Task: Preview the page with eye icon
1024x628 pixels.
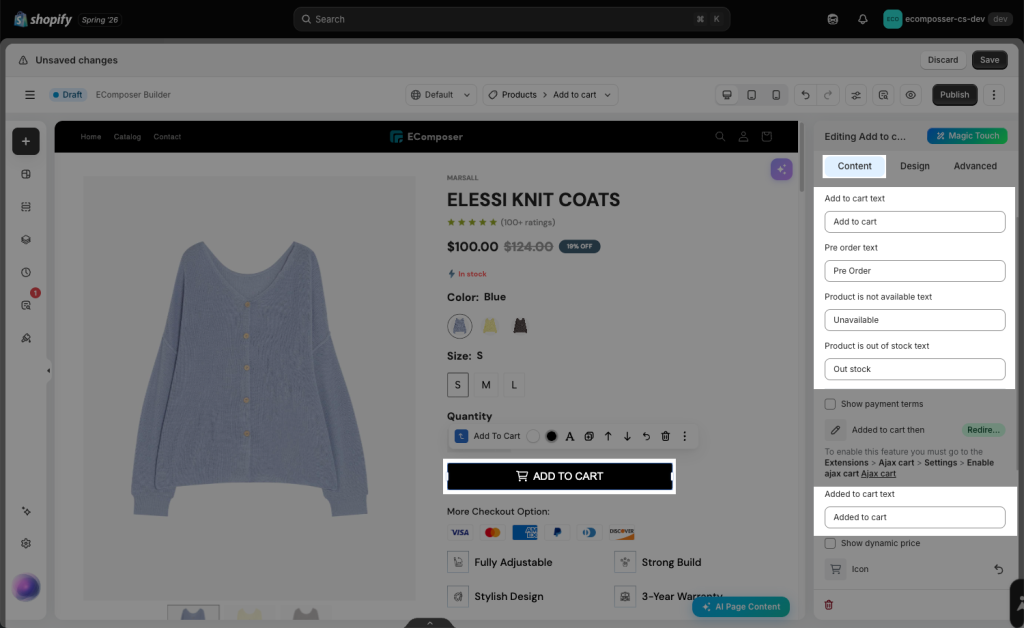Action: (910, 95)
